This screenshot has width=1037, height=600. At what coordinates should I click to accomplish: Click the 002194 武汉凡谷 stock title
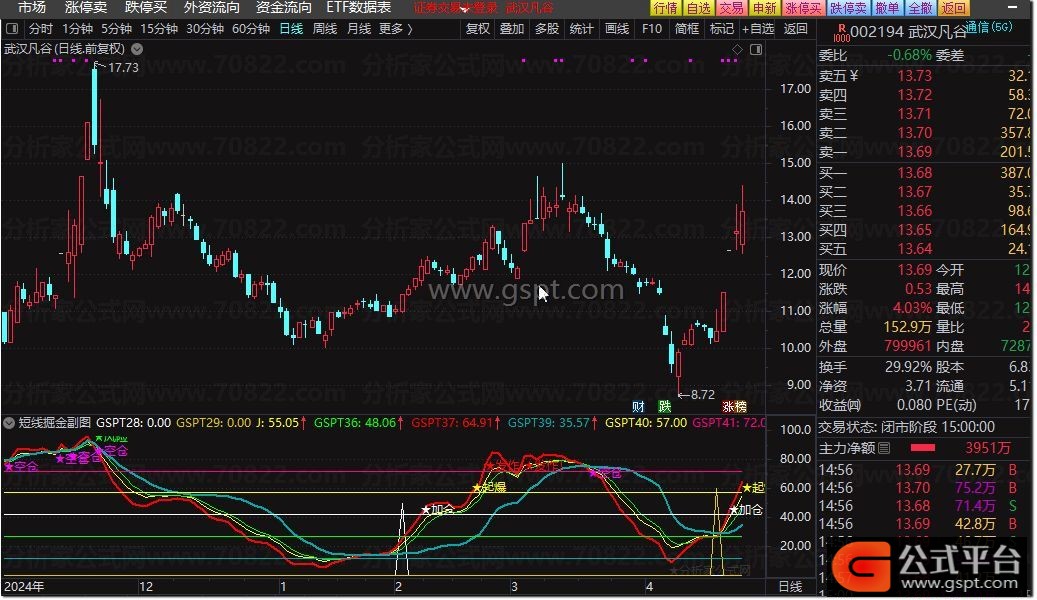click(x=908, y=32)
